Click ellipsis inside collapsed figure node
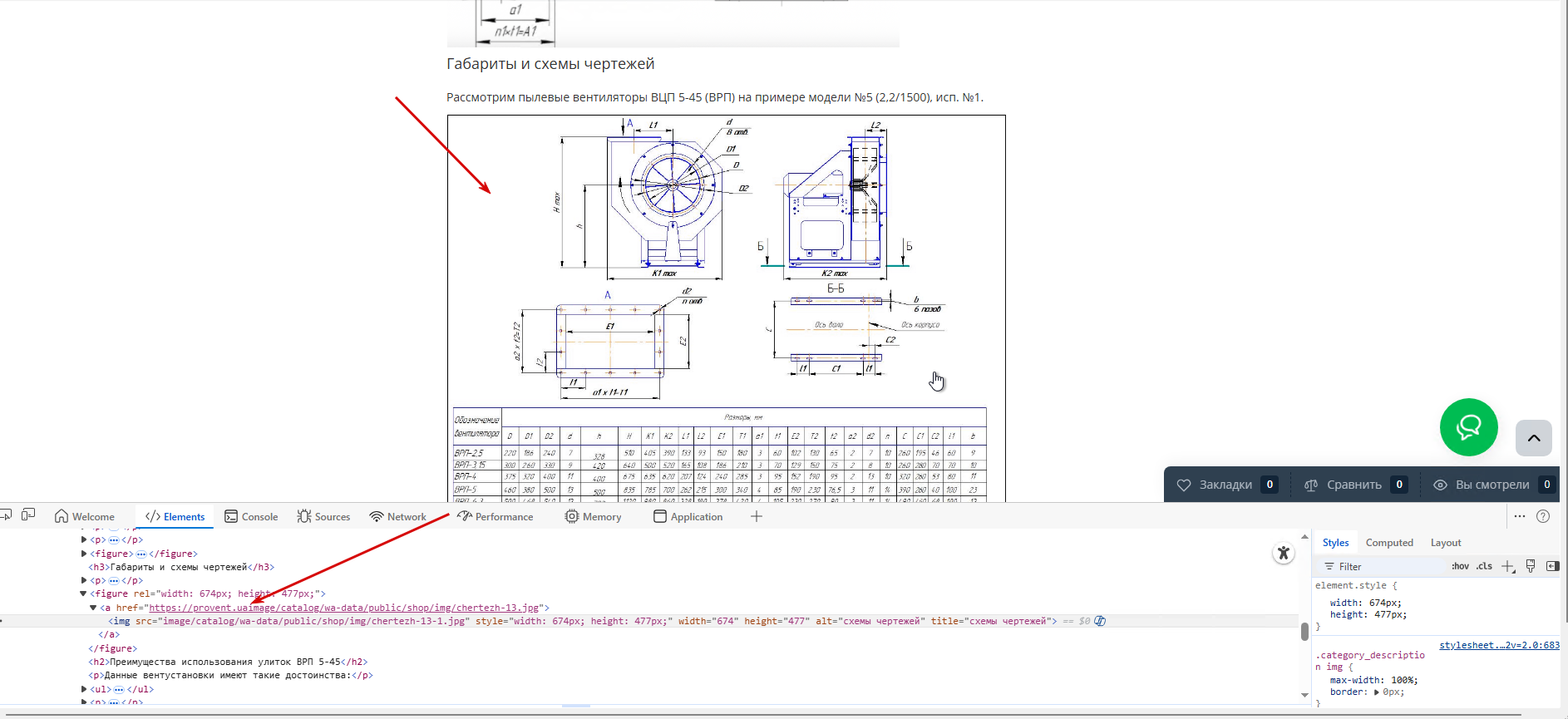1568x719 pixels. pos(141,554)
